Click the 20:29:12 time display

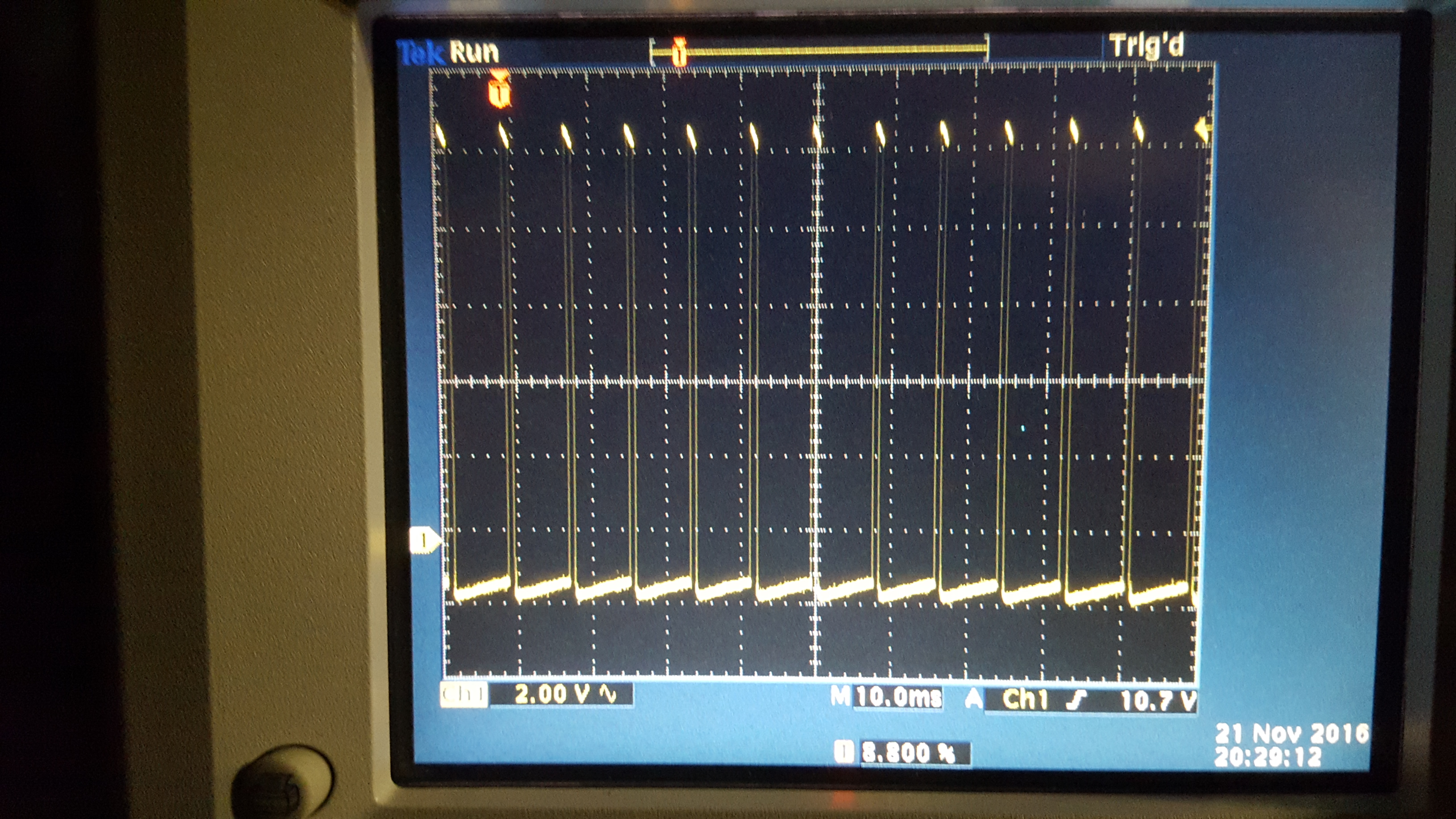(1268, 756)
